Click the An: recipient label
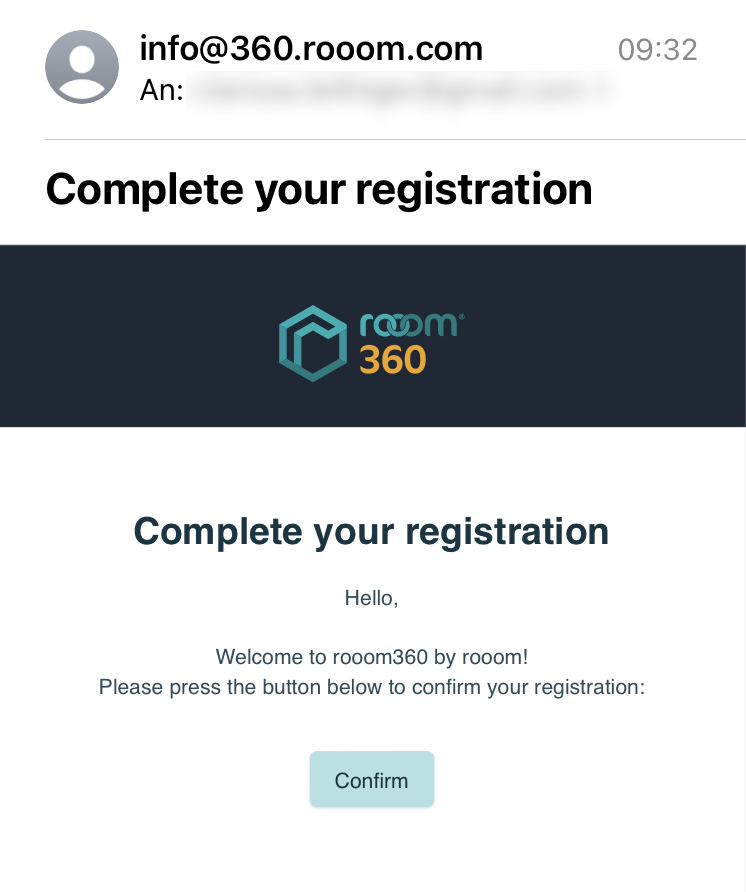 (x=162, y=90)
